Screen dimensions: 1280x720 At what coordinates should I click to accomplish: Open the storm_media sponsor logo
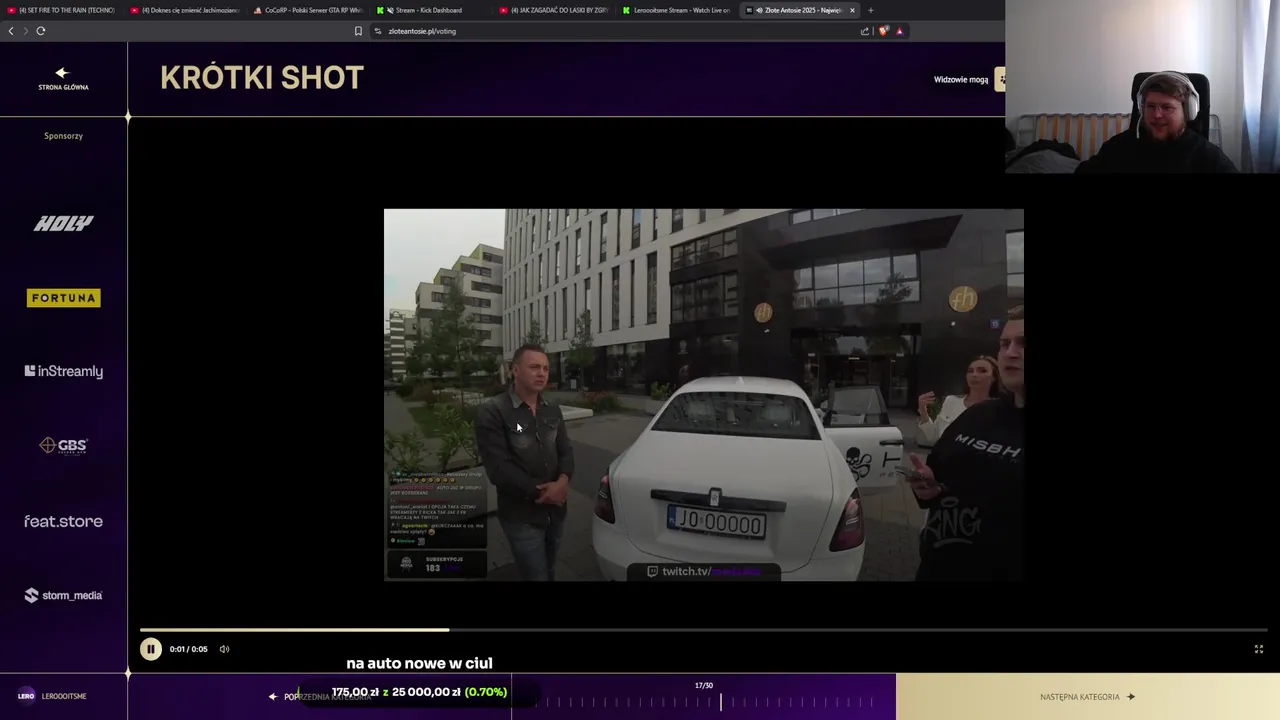(63, 595)
